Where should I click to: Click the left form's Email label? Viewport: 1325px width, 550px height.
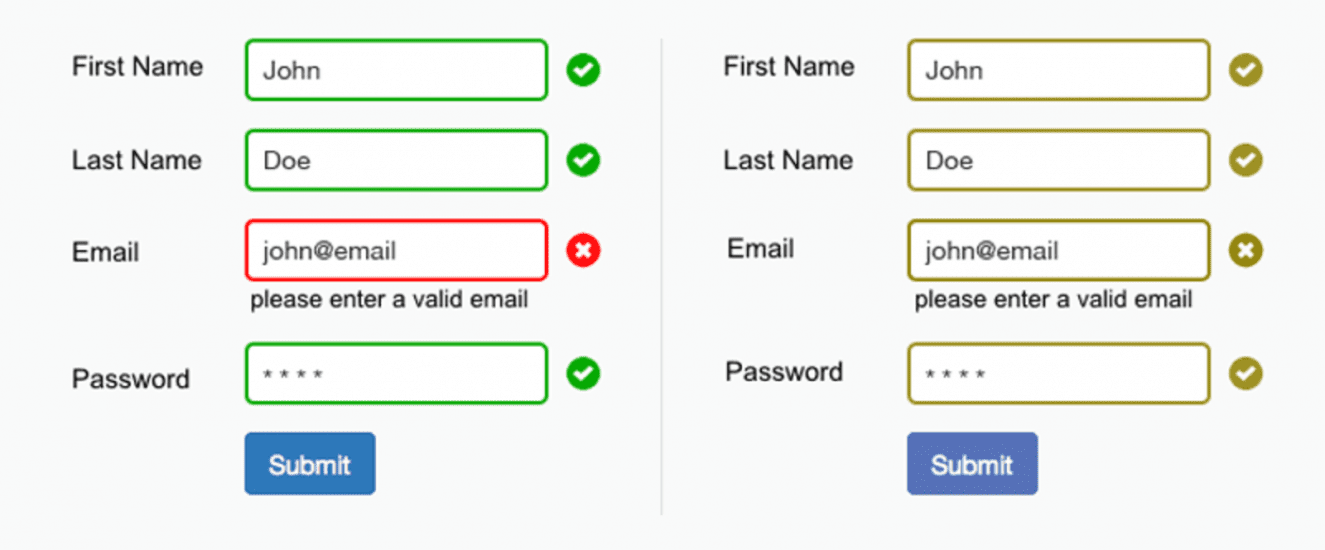(x=105, y=252)
